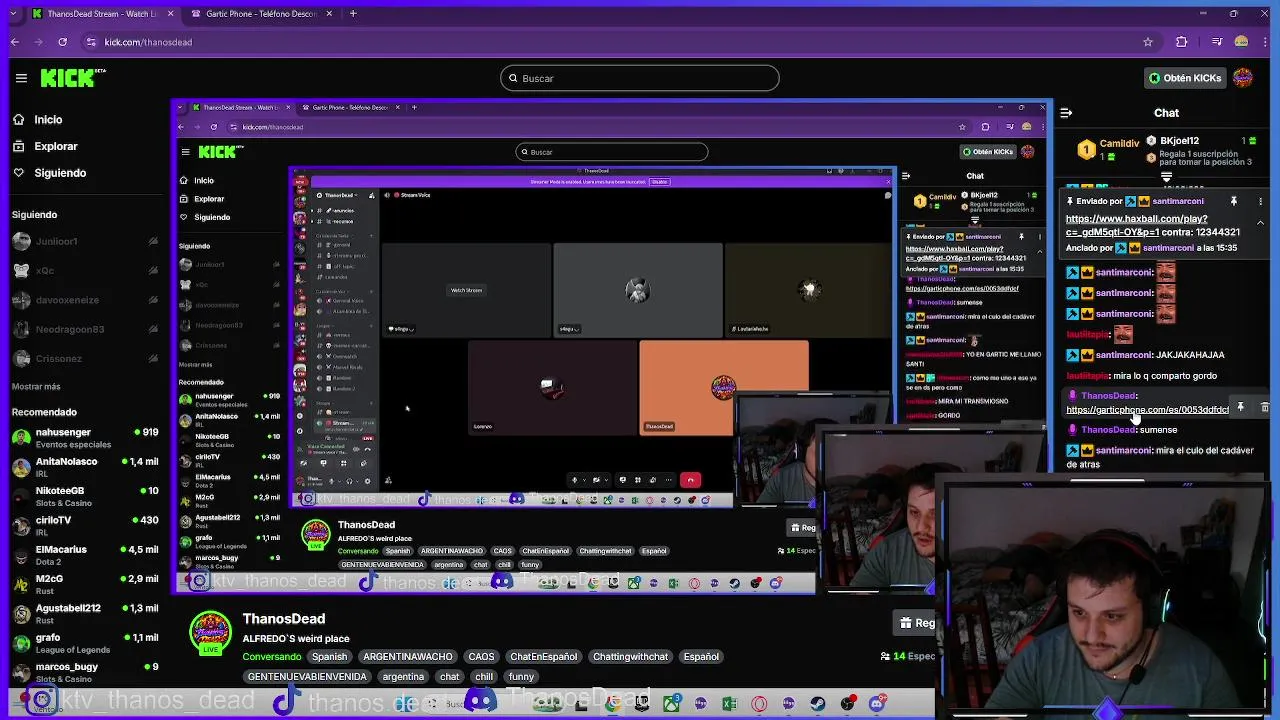The width and height of the screenshot is (1280, 720).
Task: Open followed channel Junioor1
Action: (85, 241)
